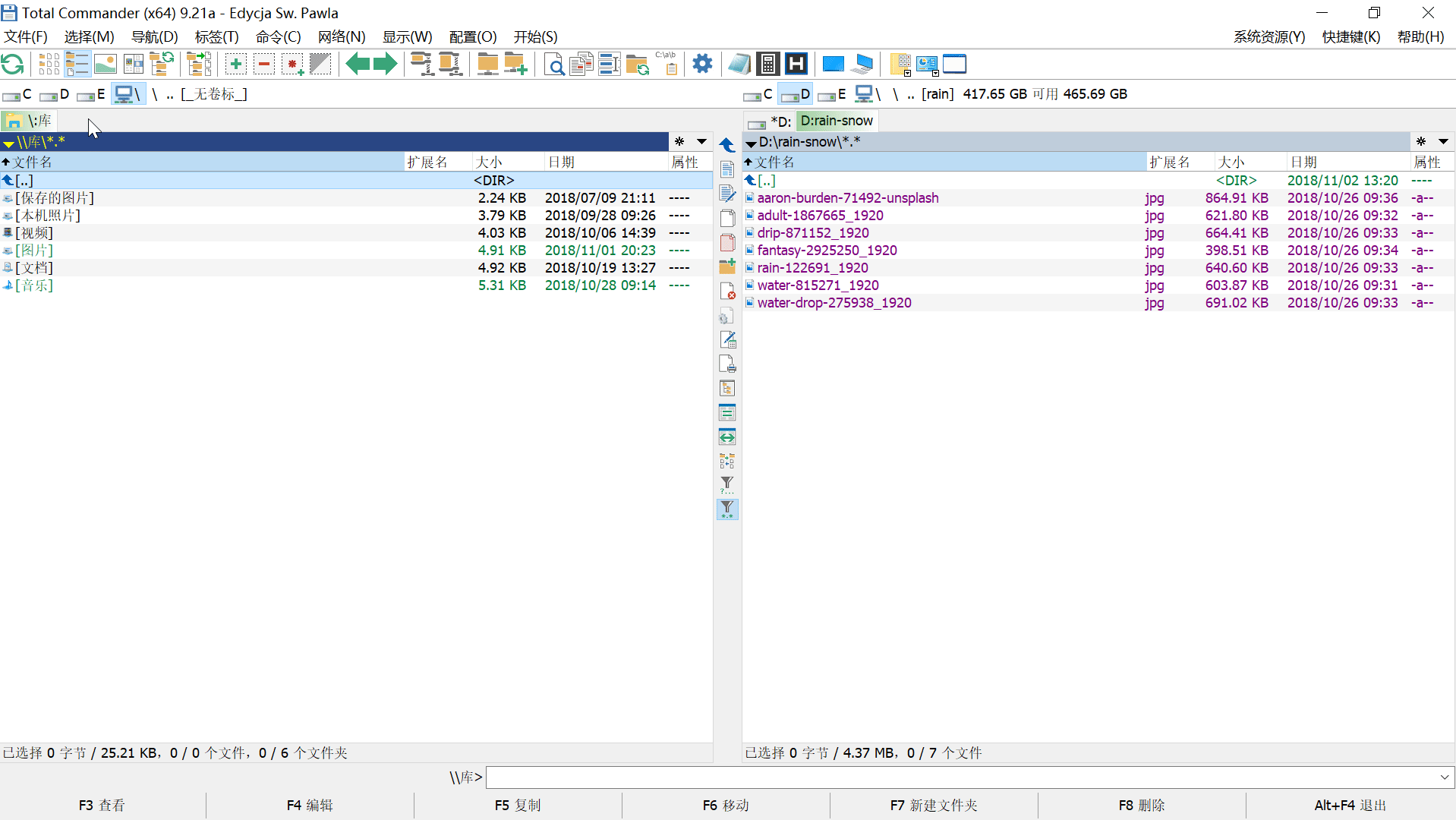The width and height of the screenshot is (1456, 820).
Task: Select drive E in the left panel
Action: pos(91,94)
